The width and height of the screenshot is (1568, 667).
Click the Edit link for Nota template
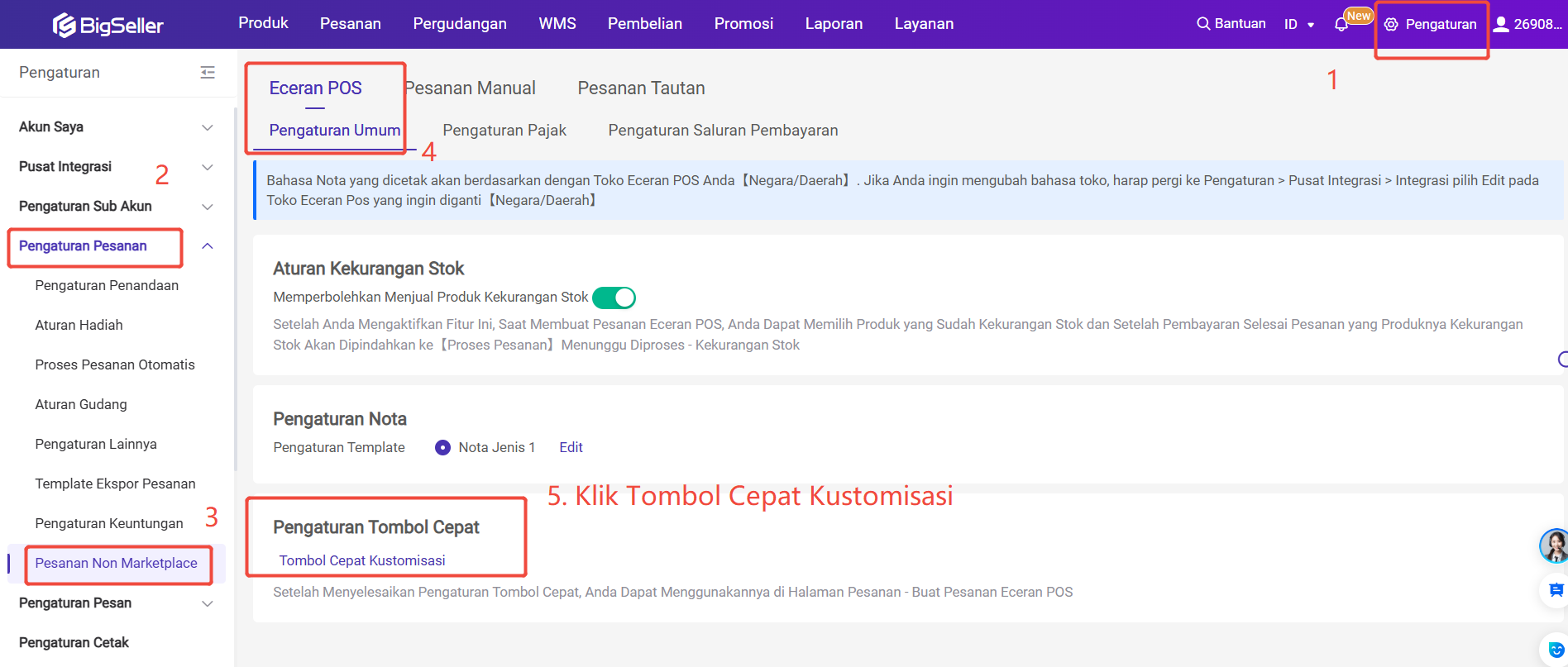coord(571,448)
